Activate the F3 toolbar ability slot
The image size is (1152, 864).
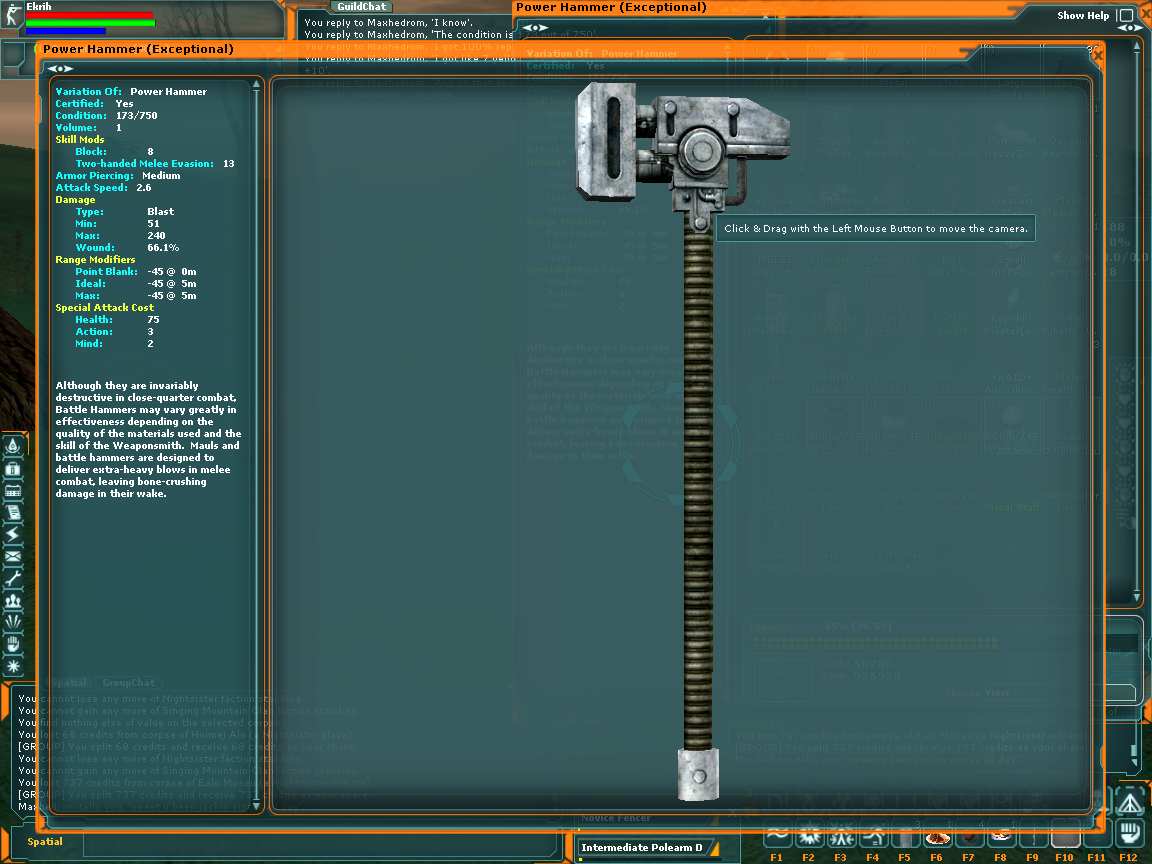tap(841, 837)
